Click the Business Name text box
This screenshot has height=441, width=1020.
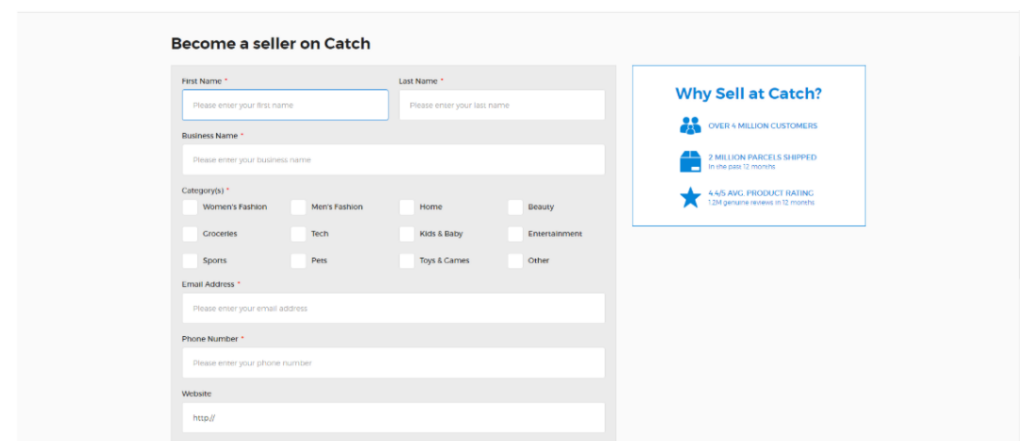[393, 159]
